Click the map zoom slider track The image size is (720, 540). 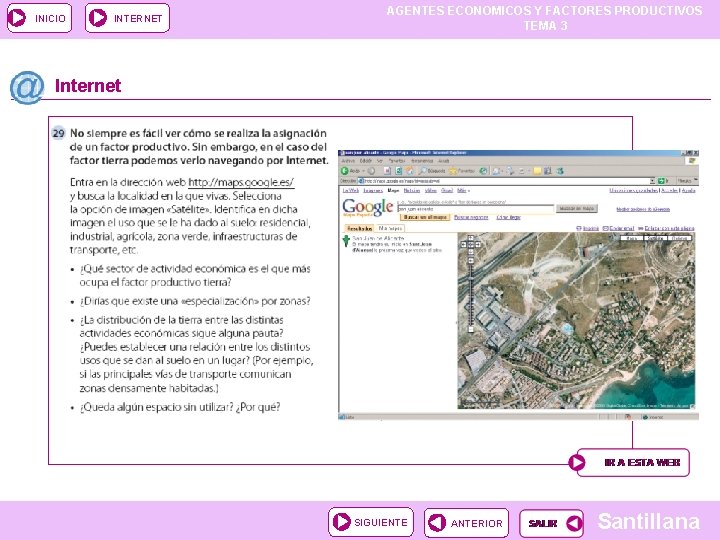tap(471, 295)
